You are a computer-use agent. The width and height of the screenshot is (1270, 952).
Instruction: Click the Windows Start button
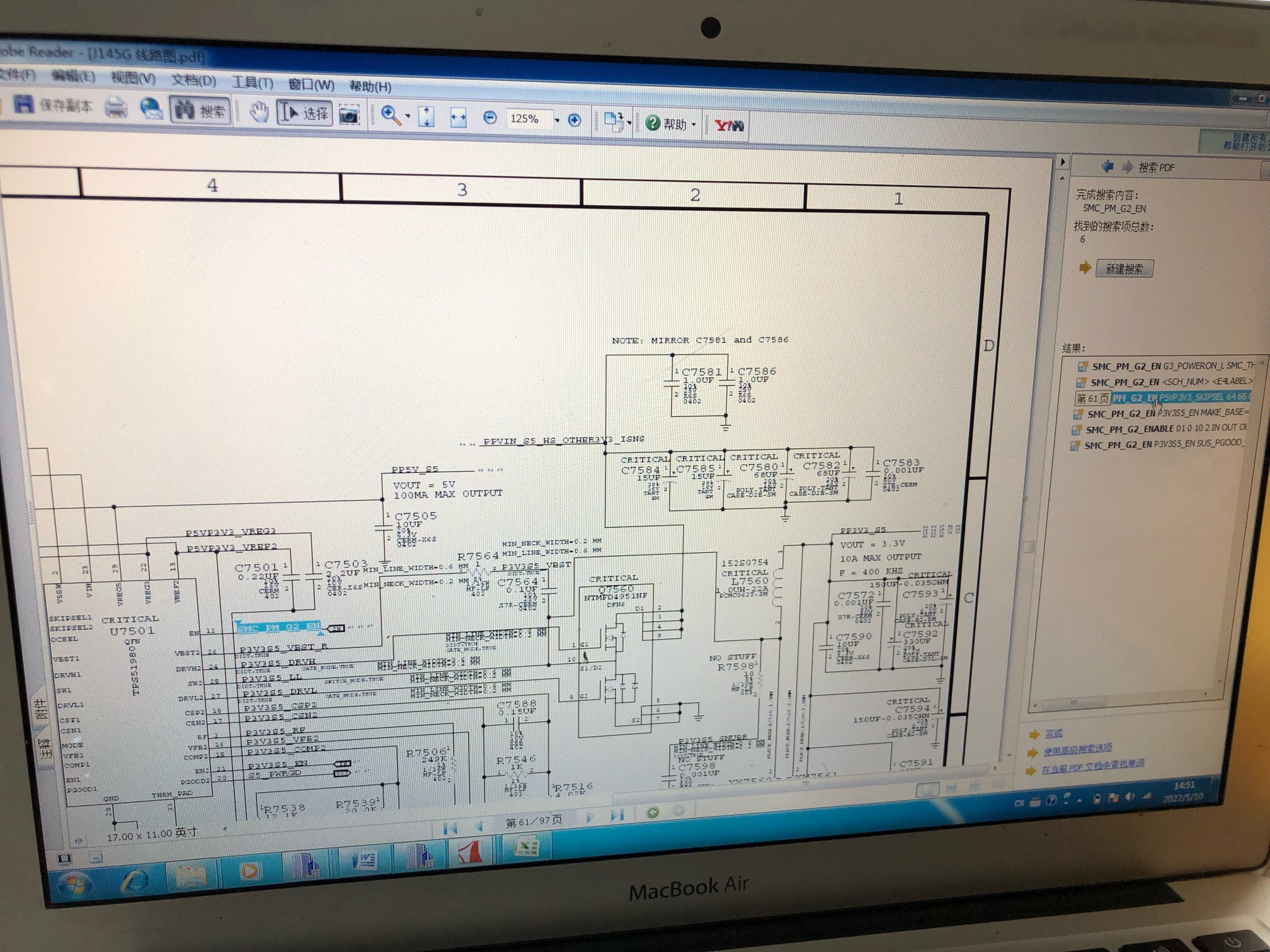pos(76,885)
